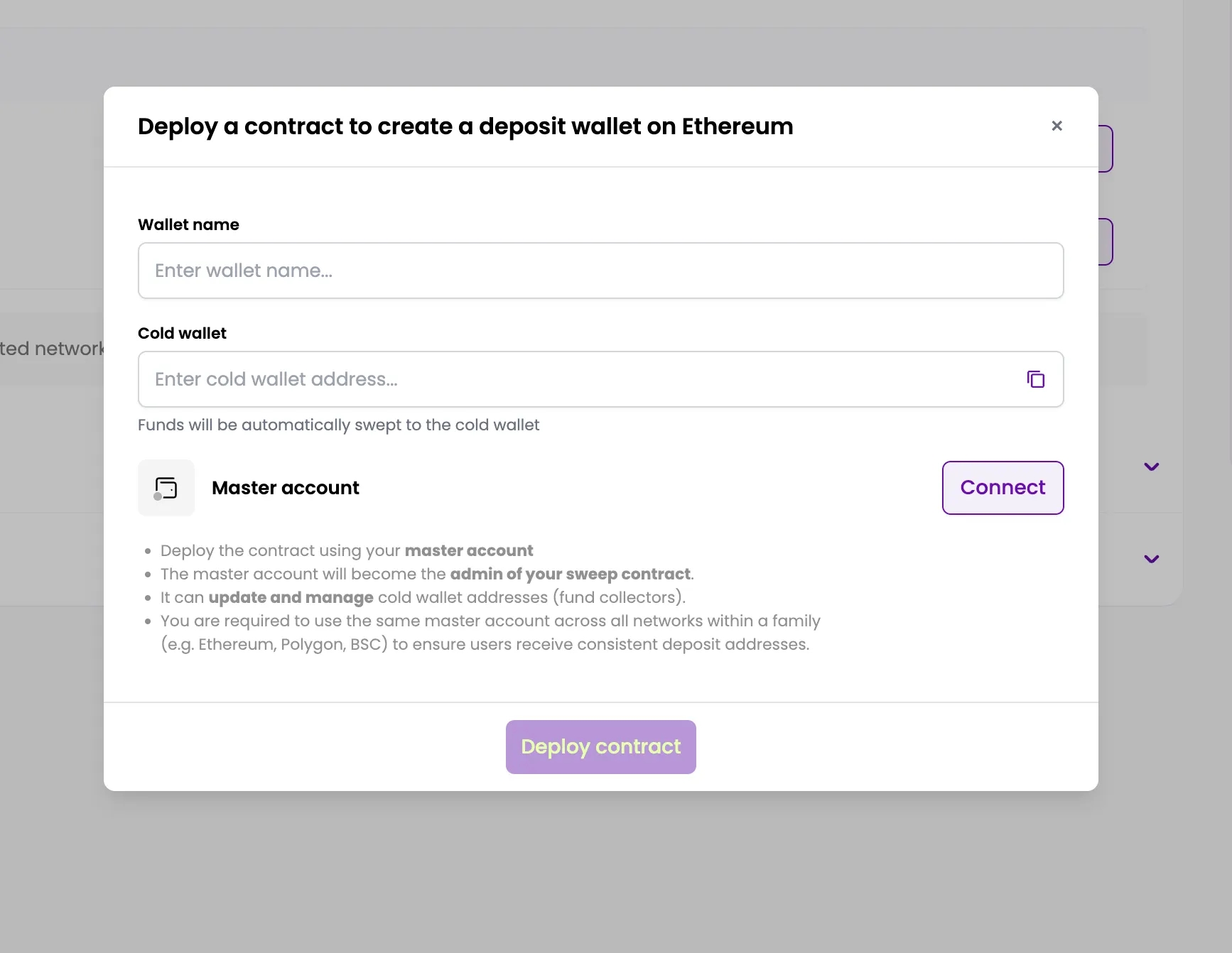Screen dimensions: 1232x953
Task: Expand the lower chevron behind the dialog
Action: tap(1151, 559)
